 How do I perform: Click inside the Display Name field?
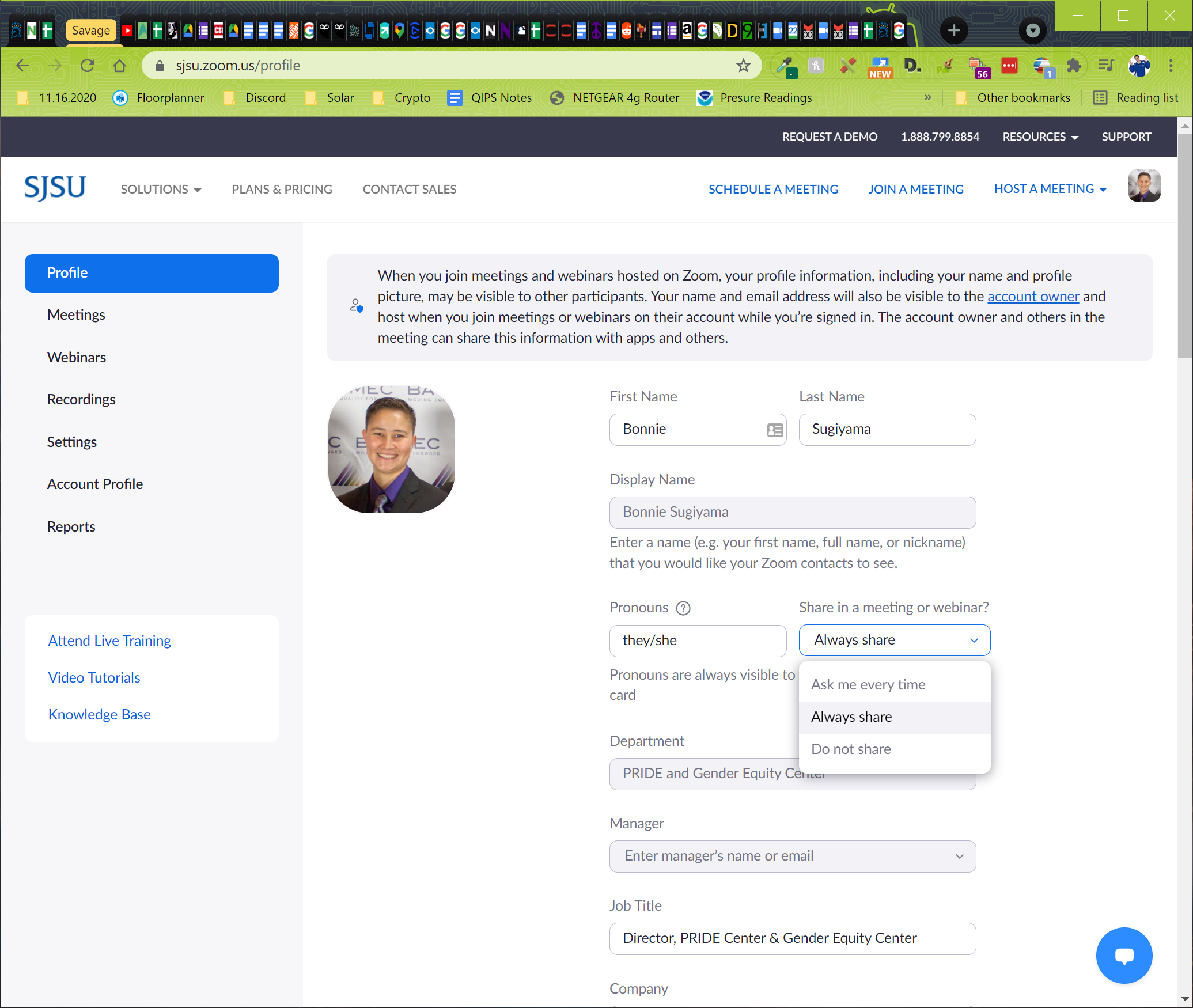pyautogui.click(x=792, y=512)
